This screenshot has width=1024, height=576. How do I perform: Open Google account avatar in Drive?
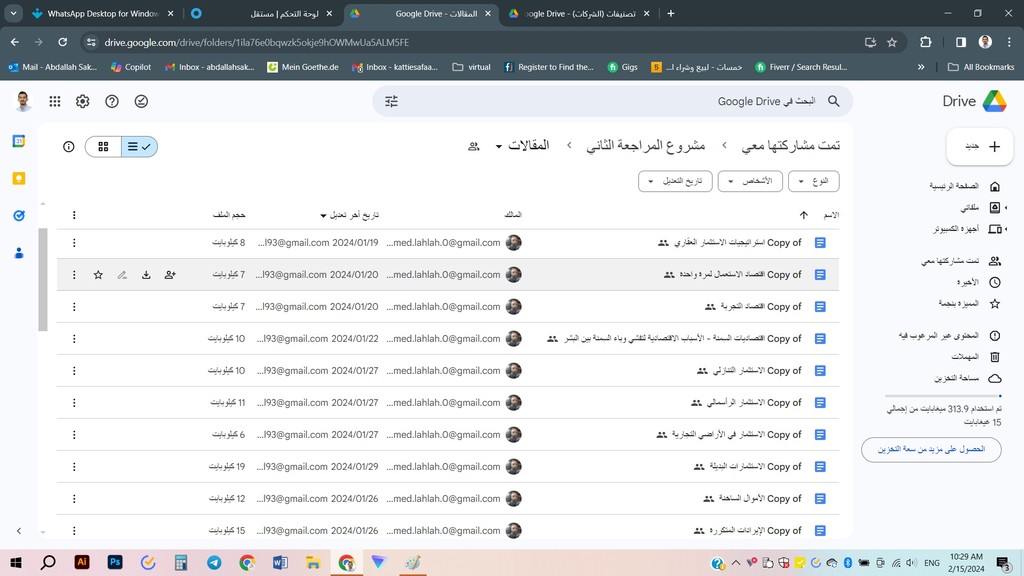point(23,101)
